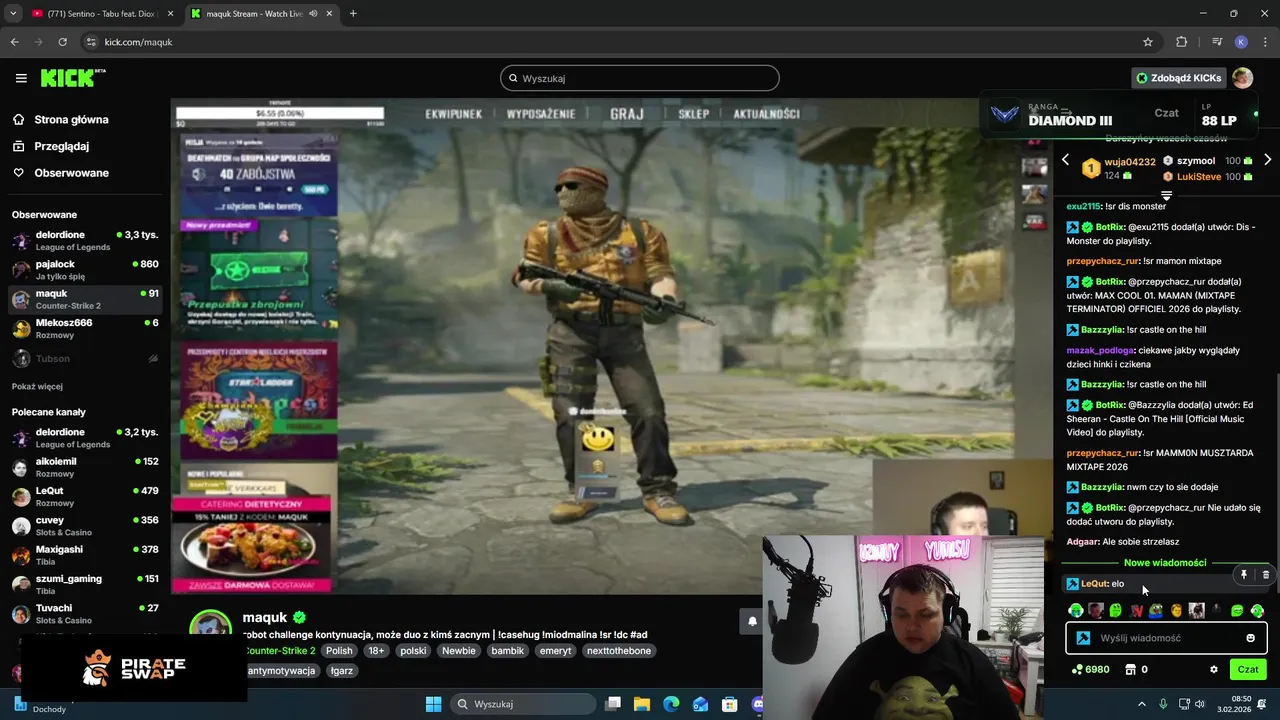Screen dimensions: 1280x720
Task: Insert first green headphone emote
Action: point(1076,610)
